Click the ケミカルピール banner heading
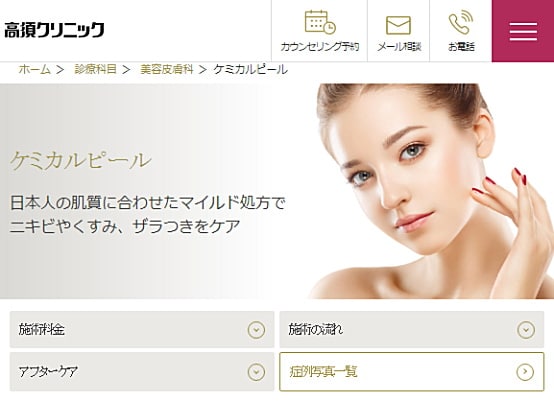Viewport: 554px width, 401px height. [x=81, y=161]
